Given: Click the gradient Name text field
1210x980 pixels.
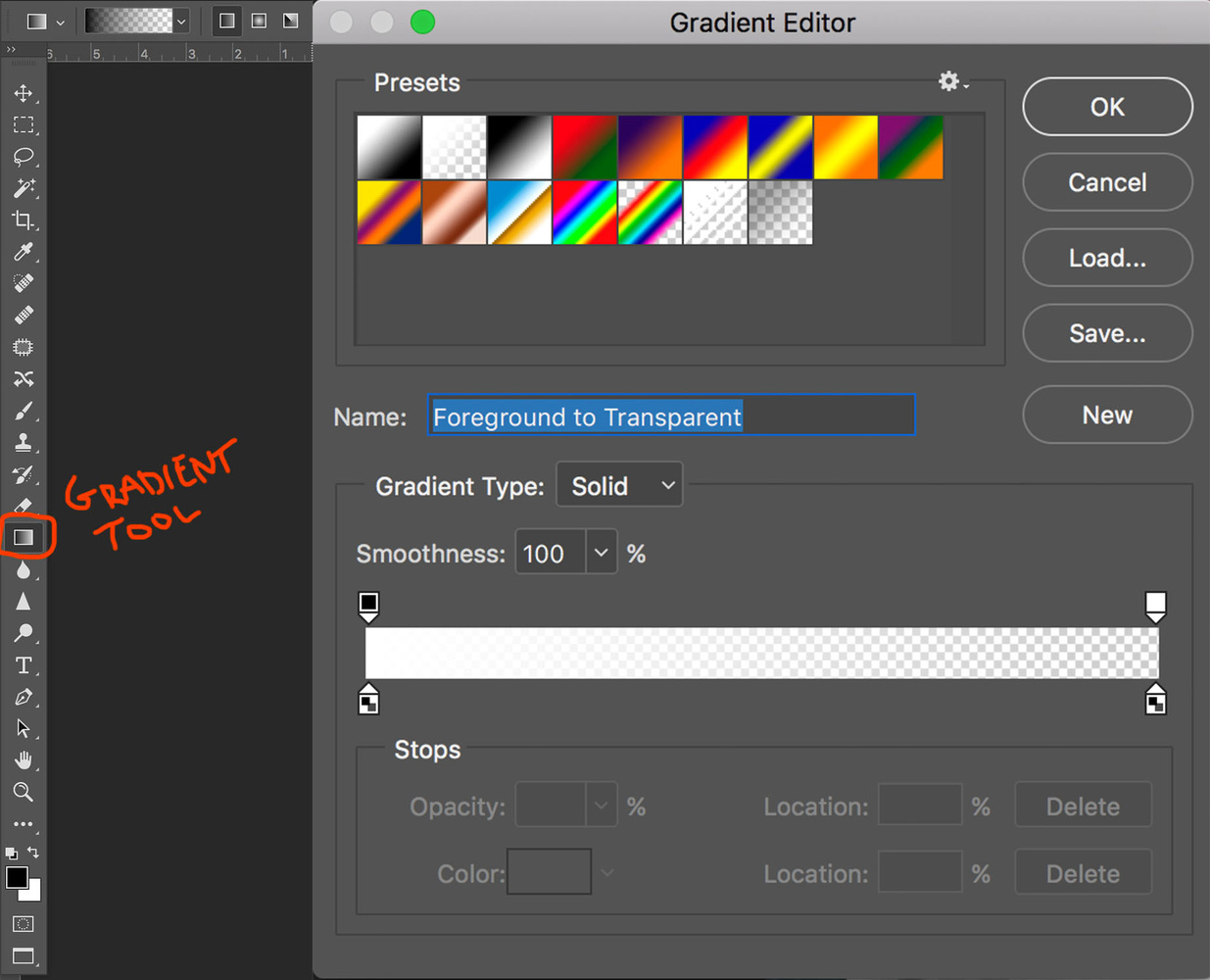Looking at the screenshot, I should (x=671, y=416).
